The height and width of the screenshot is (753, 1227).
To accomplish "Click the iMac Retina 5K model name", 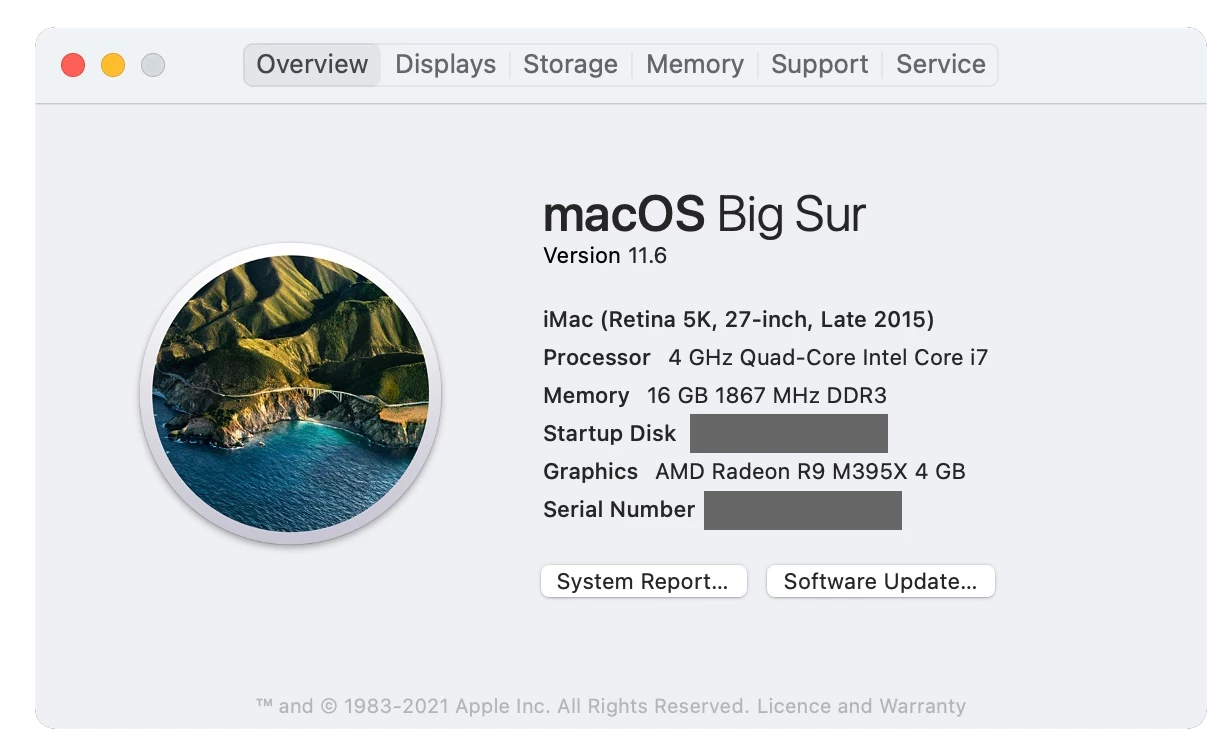I will click(x=739, y=320).
